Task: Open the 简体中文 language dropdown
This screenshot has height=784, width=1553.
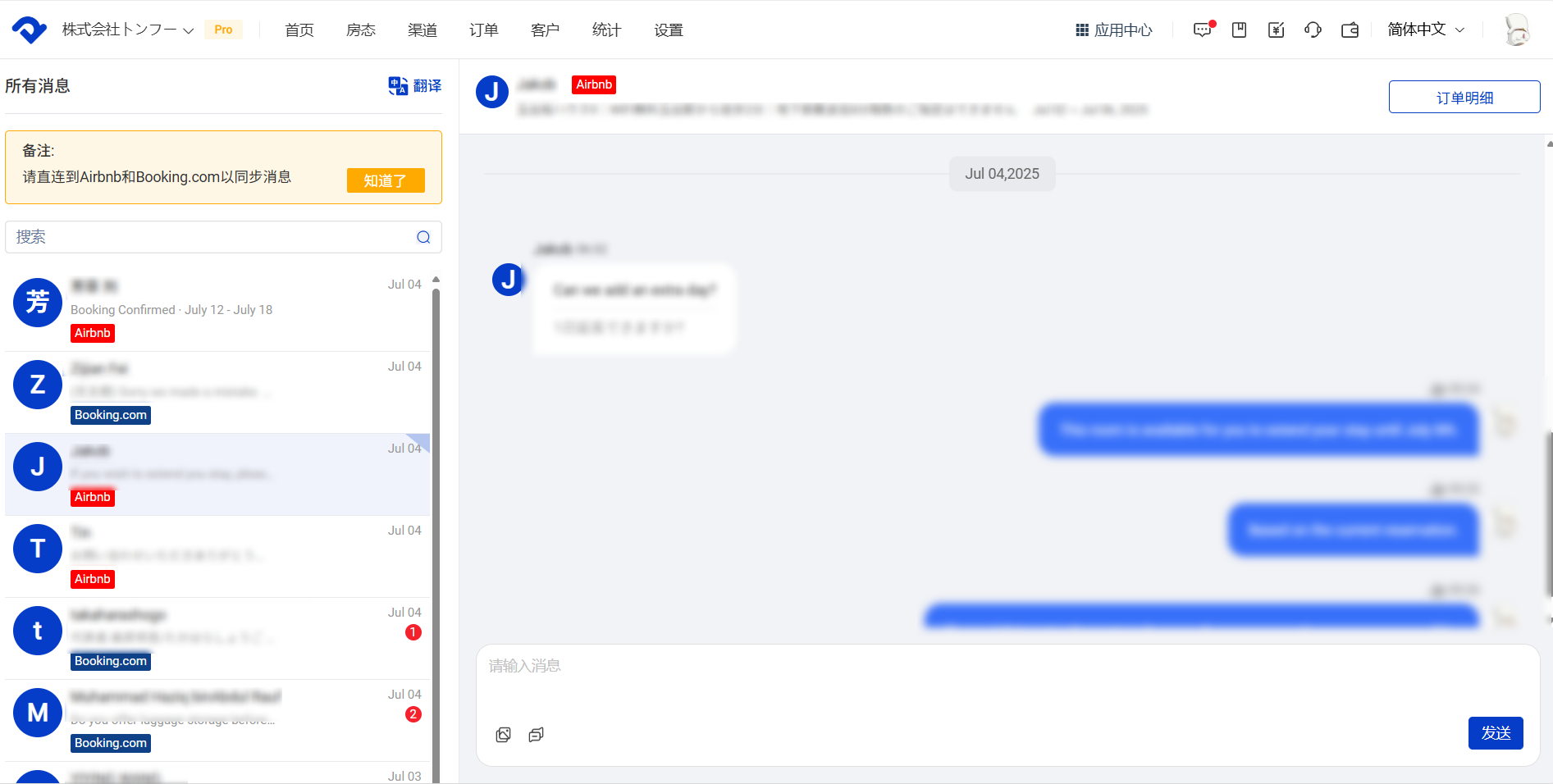Action: click(1426, 30)
